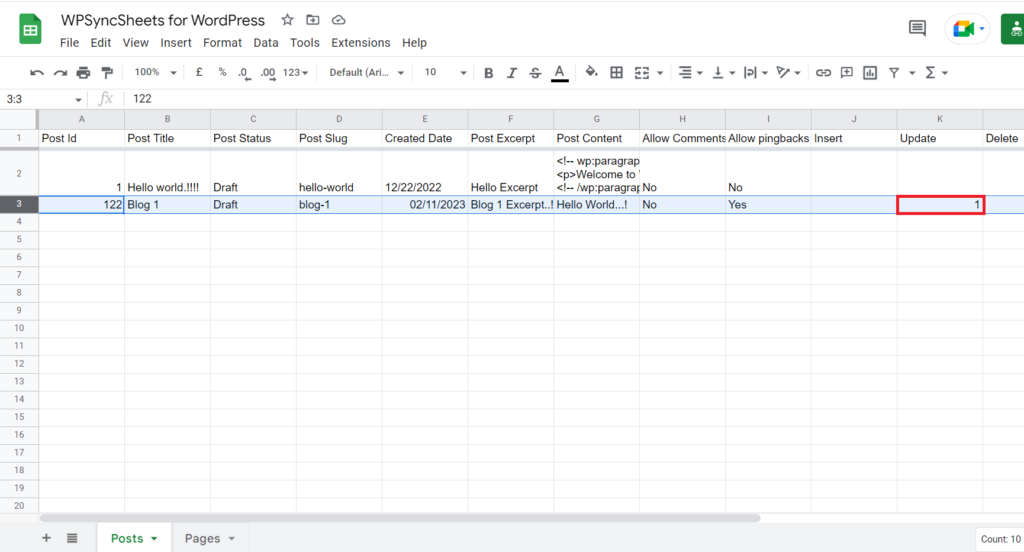Open the Help menu
This screenshot has width=1024, height=552.
pos(414,42)
